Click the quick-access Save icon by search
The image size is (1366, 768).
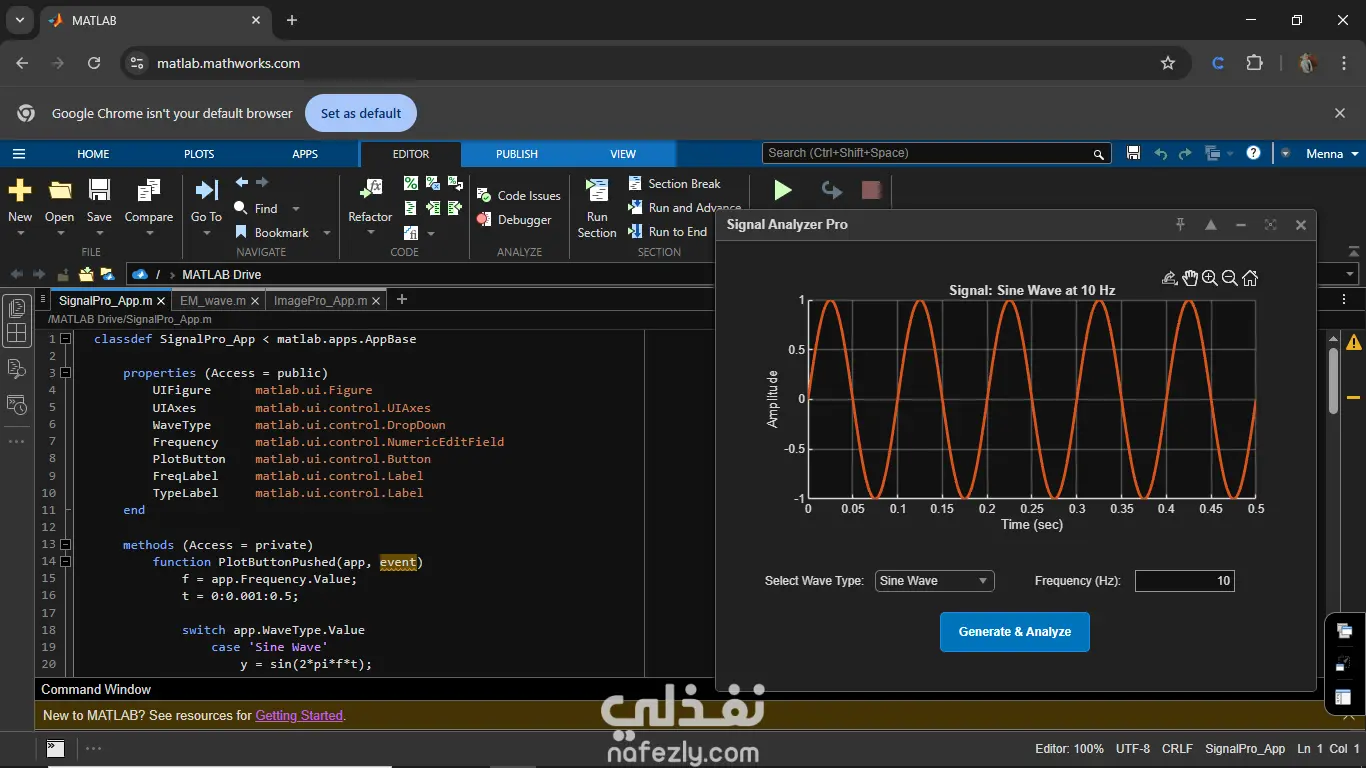1133,153
